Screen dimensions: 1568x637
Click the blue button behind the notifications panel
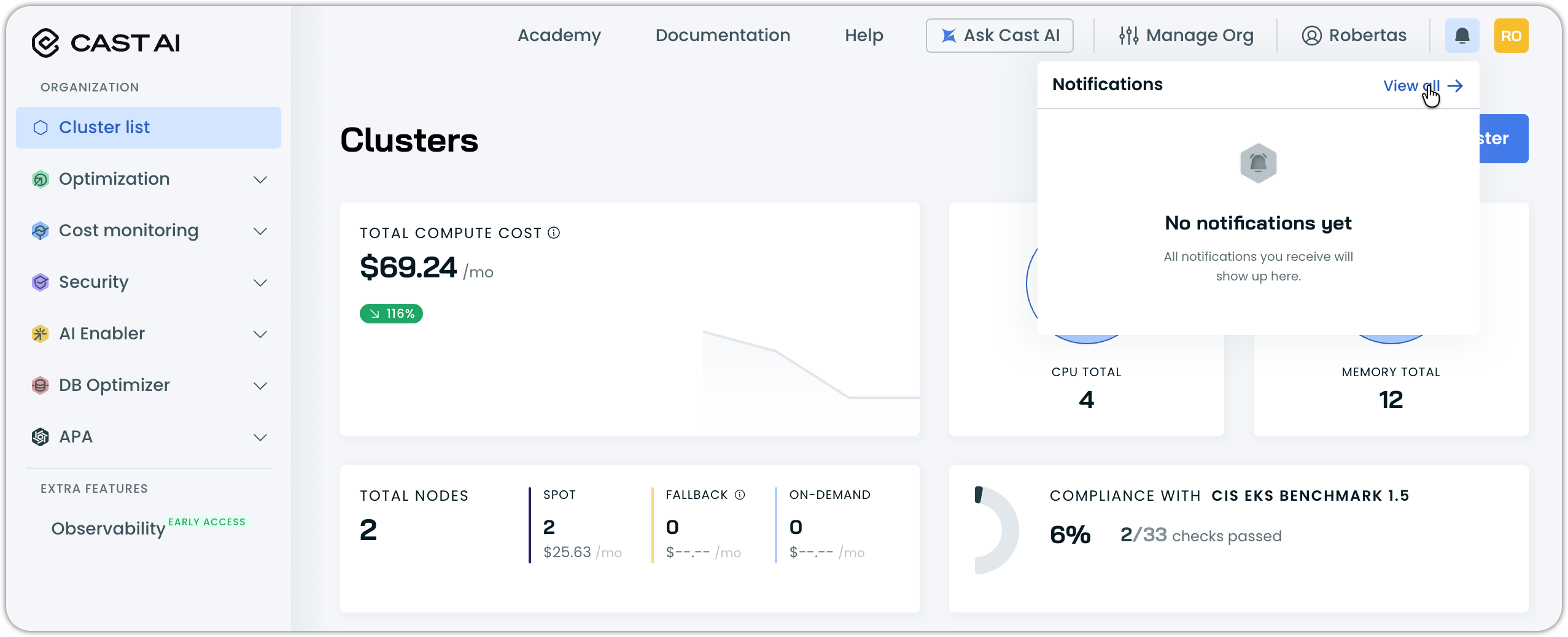point(1504,139)
